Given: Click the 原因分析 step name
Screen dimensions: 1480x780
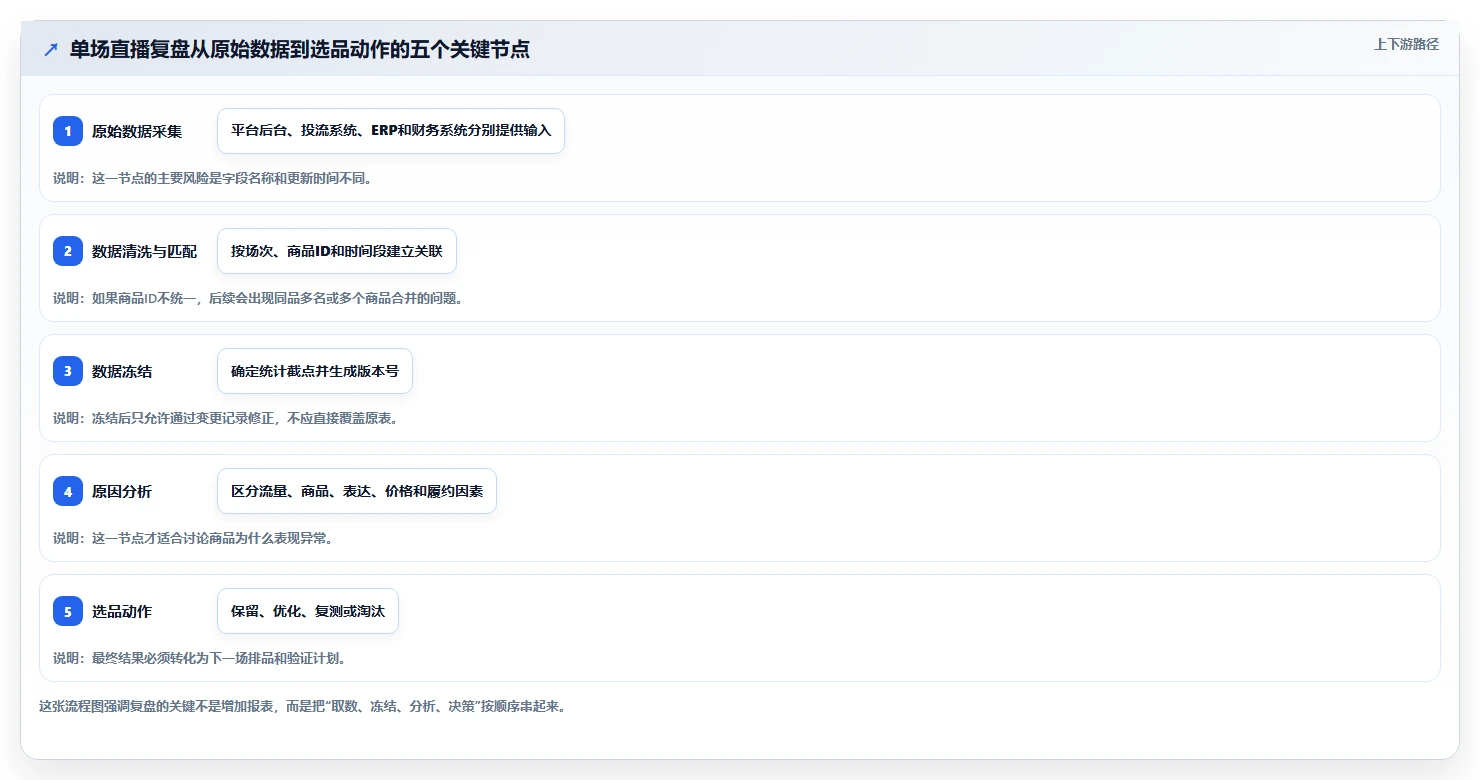Looking at the screenshot, I should [122, 491].
